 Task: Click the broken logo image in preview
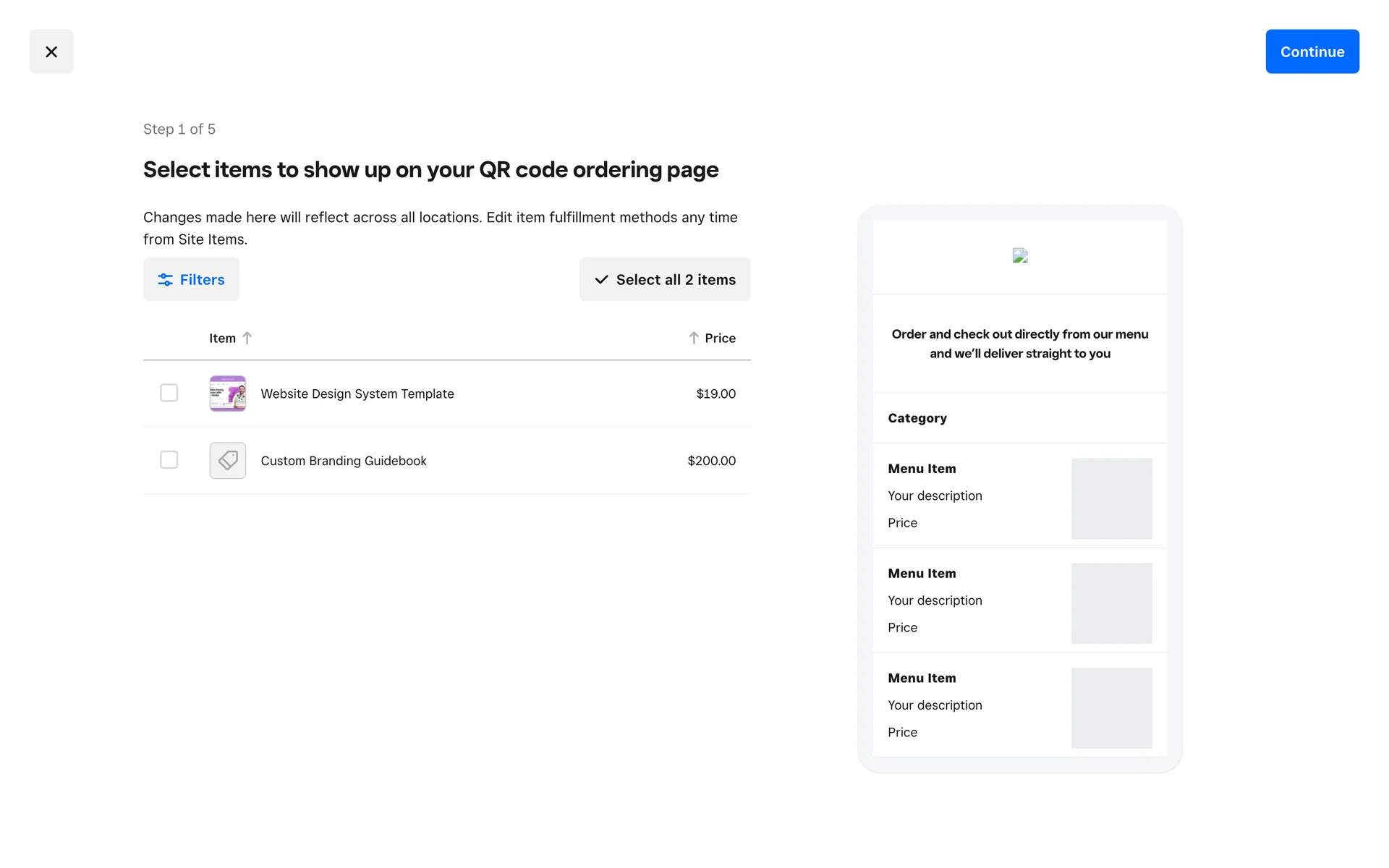(1019, 256)
